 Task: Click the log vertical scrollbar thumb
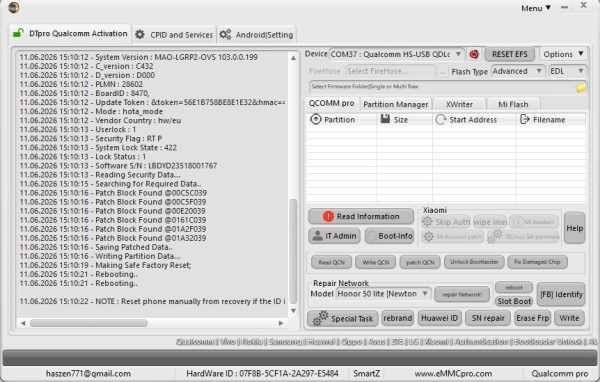[293, 251]
